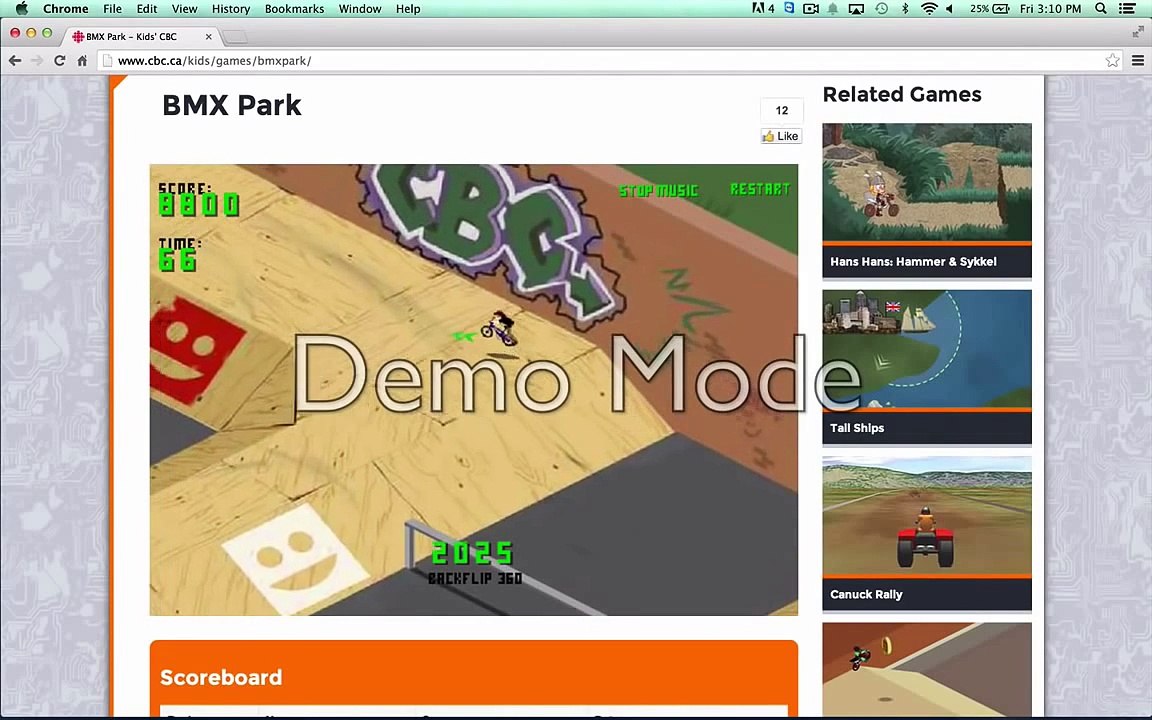Image resolution: width=1152 pixels, height=720 pixels.
Task: Click the Related Games heading
Action: pos(901,94)
